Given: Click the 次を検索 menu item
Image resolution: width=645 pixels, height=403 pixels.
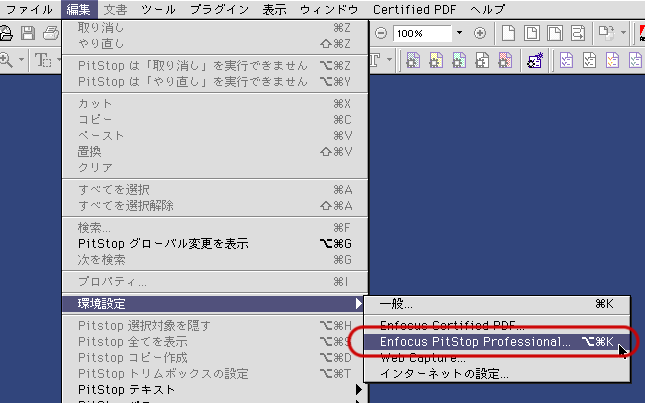Looking at the screenshot, I should pyautogui.click(x=215, y=260).
